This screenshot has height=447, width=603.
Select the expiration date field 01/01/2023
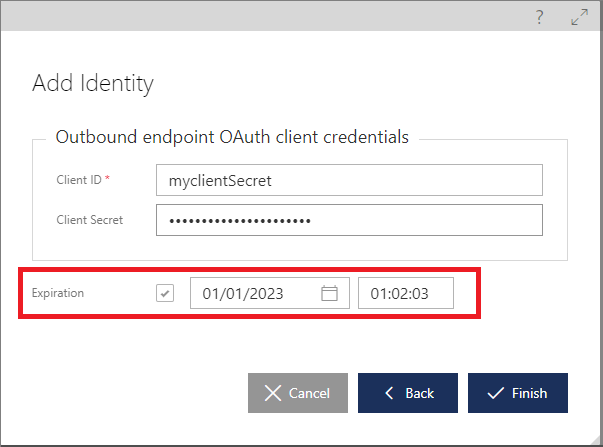click(270, 293)
